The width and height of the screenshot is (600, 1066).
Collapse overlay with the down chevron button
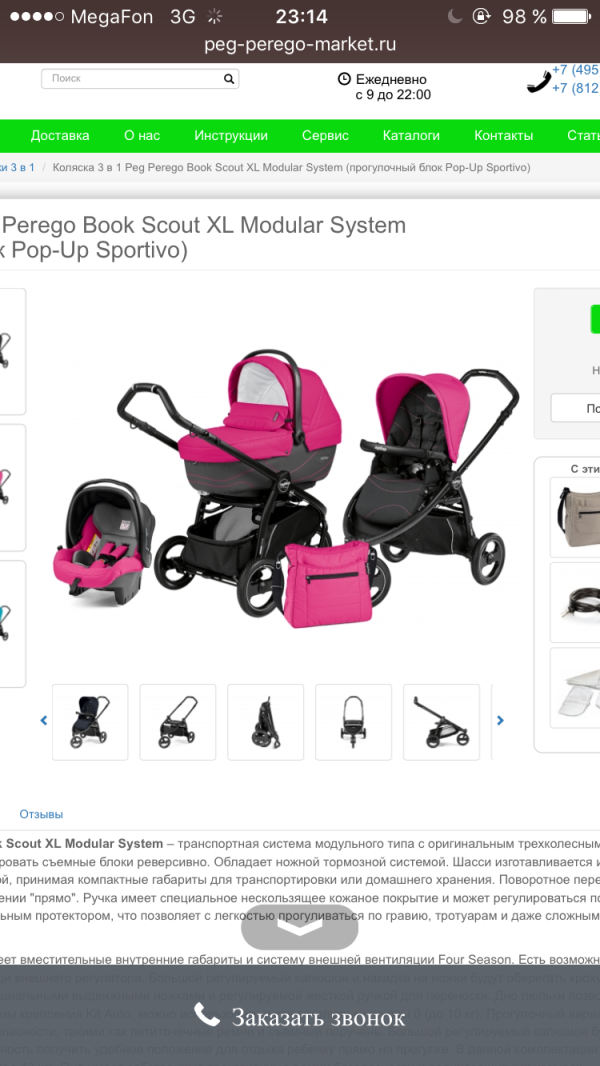coord(300,927)
